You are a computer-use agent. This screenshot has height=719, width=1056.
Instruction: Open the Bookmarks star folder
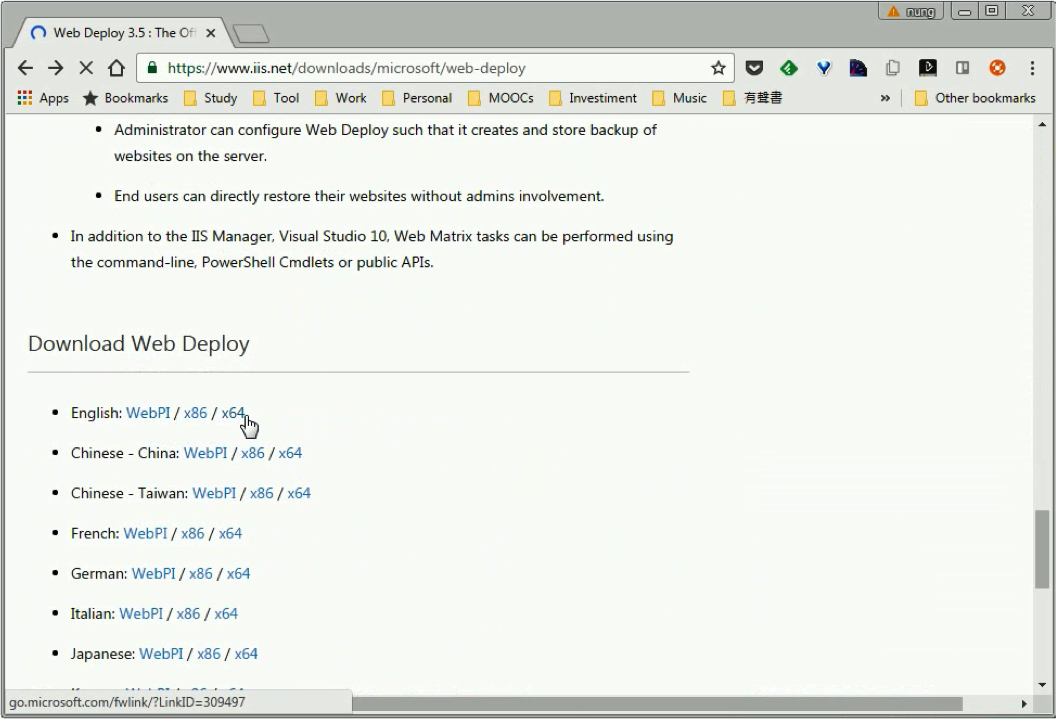[125, 98]
